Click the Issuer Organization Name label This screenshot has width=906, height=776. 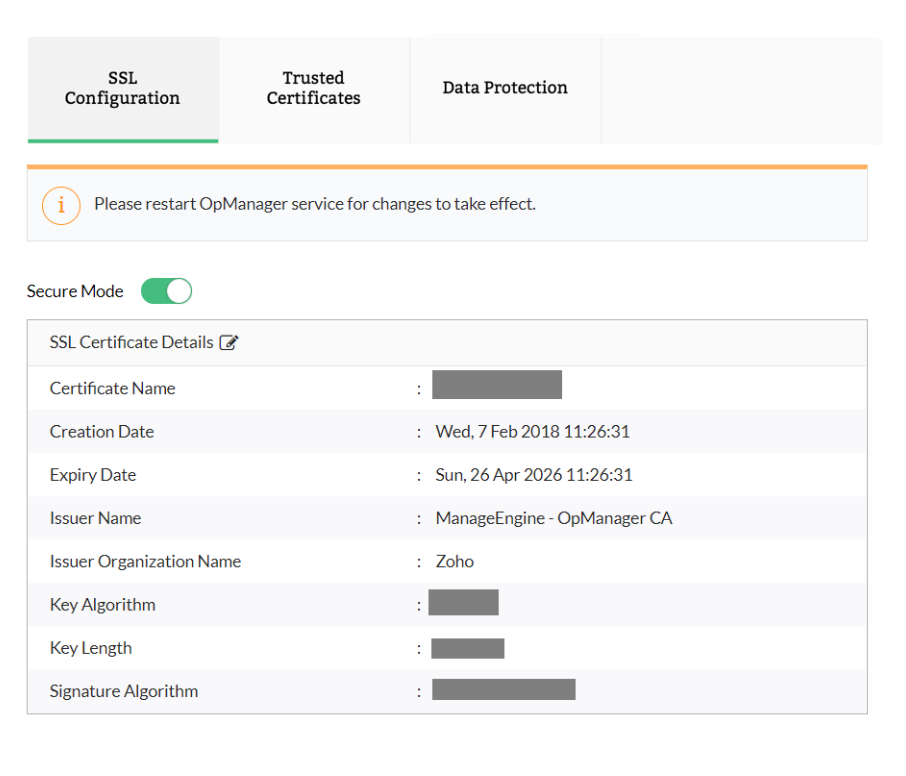[x=145, y=562]
